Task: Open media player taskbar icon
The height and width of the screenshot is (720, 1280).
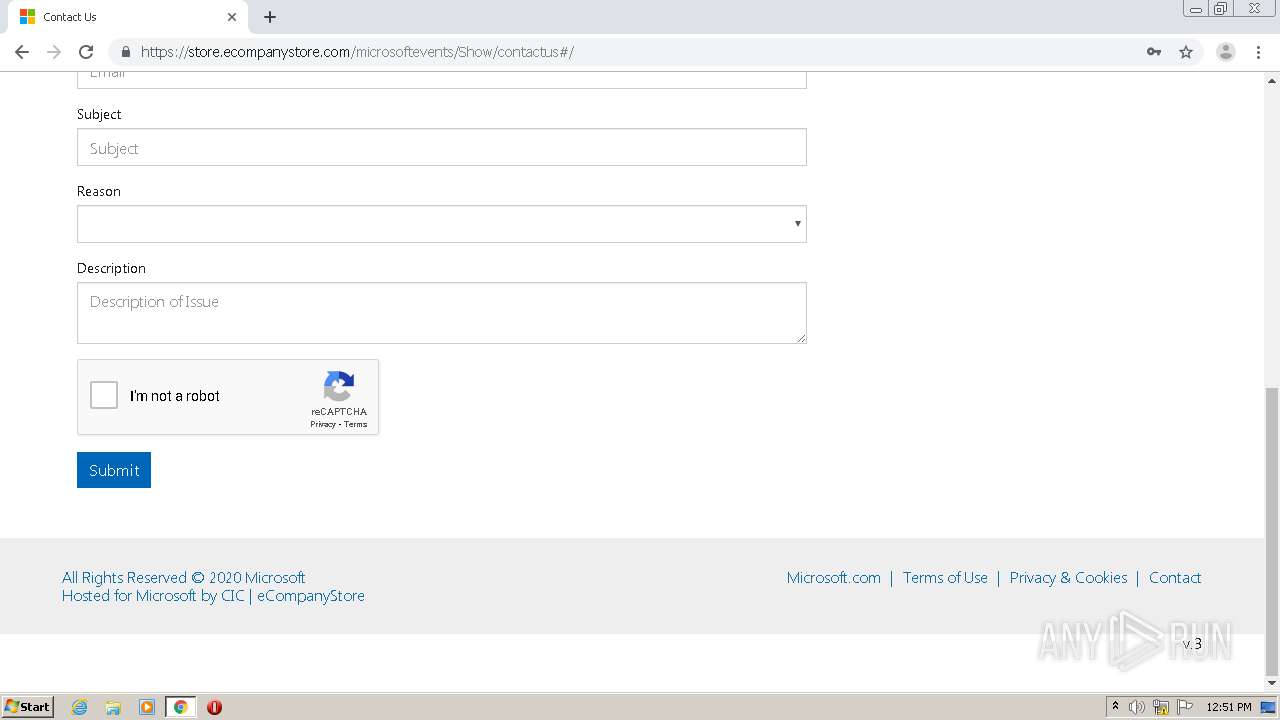Action: click(147, 707)
